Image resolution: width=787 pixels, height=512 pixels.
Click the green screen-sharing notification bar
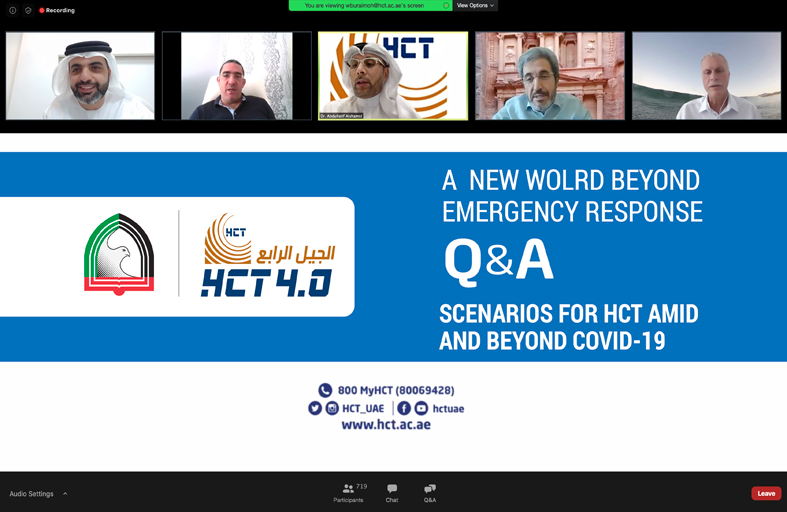pos(370,6)
